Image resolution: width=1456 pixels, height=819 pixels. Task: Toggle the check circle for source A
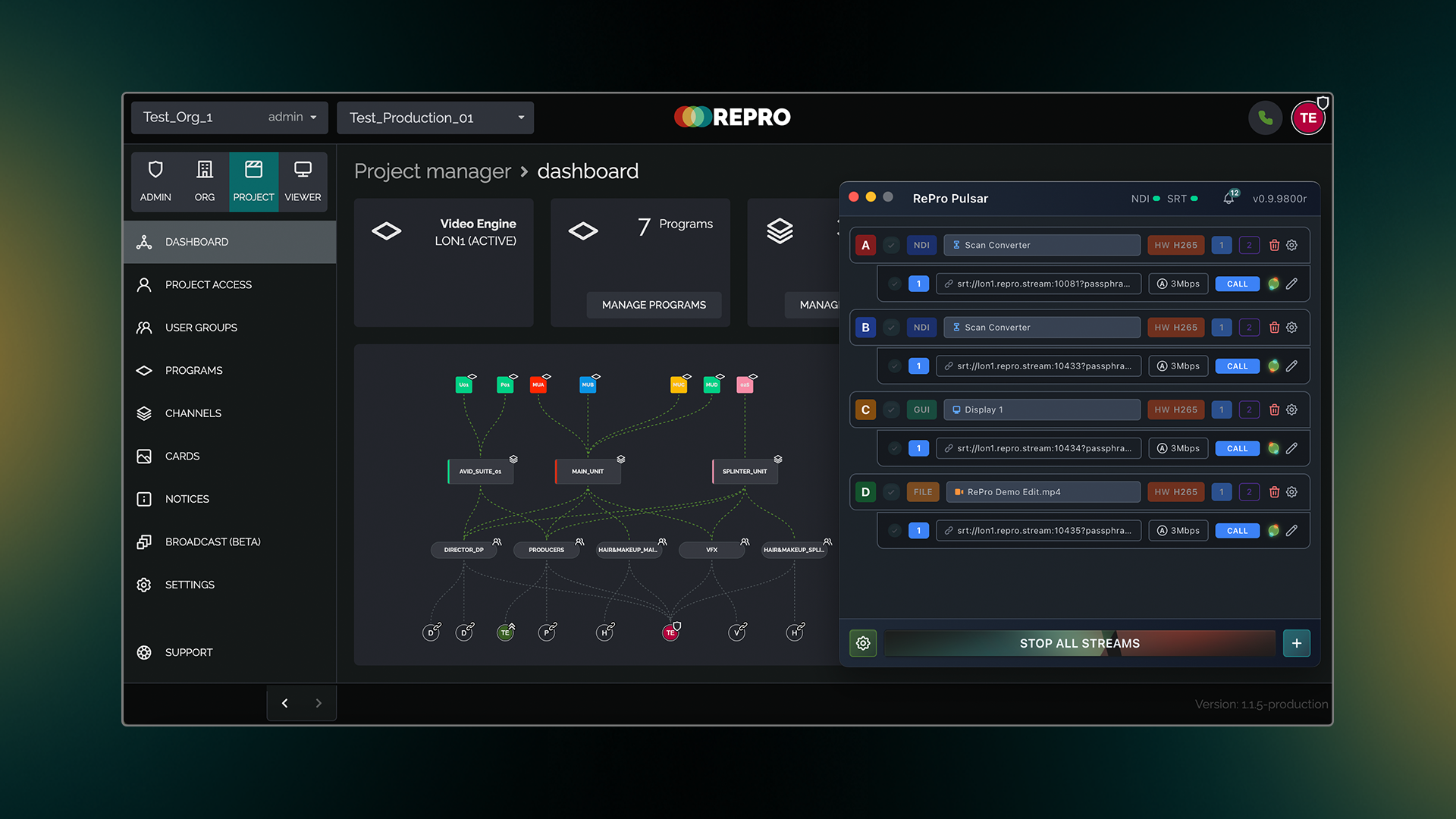pos(892,245)
